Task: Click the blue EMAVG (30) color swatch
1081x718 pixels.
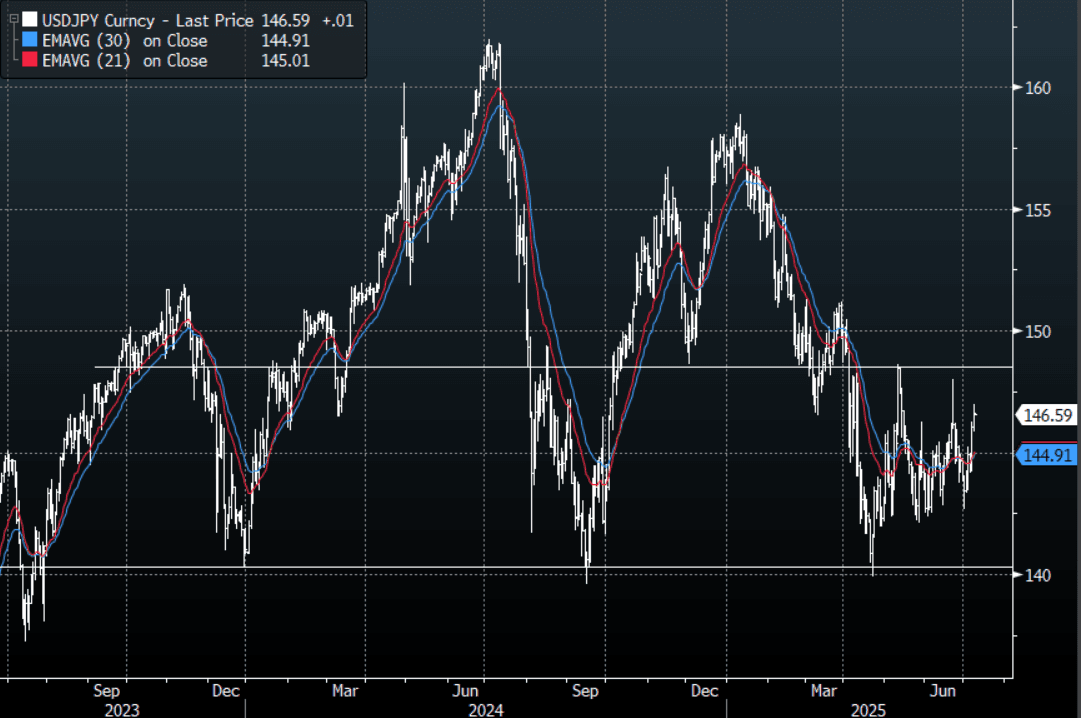Action: (x=30, y=40)
